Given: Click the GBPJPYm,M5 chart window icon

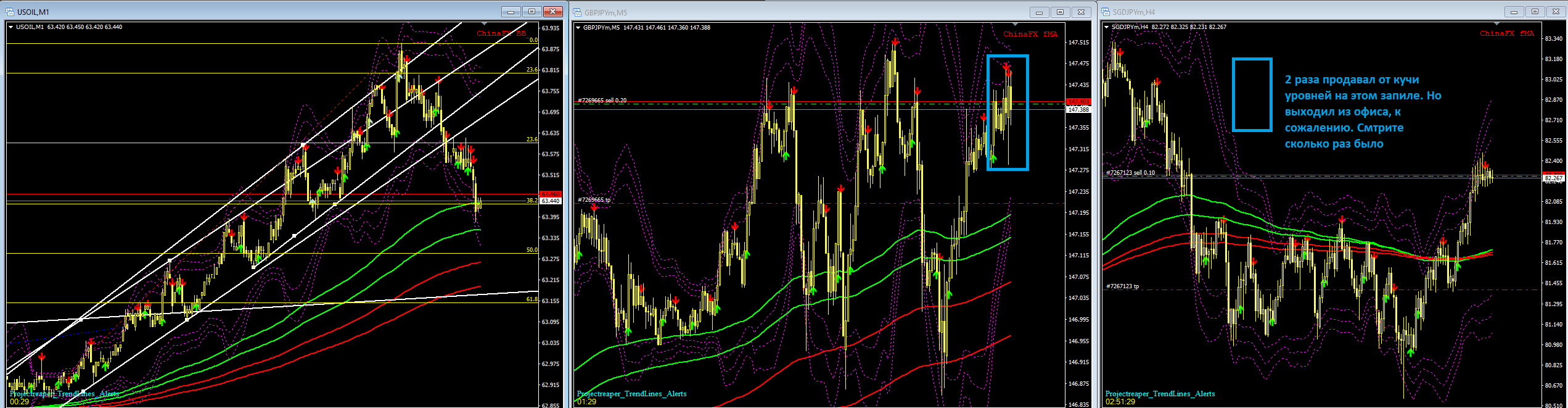Looking at the screenshot, I should 578,12.
